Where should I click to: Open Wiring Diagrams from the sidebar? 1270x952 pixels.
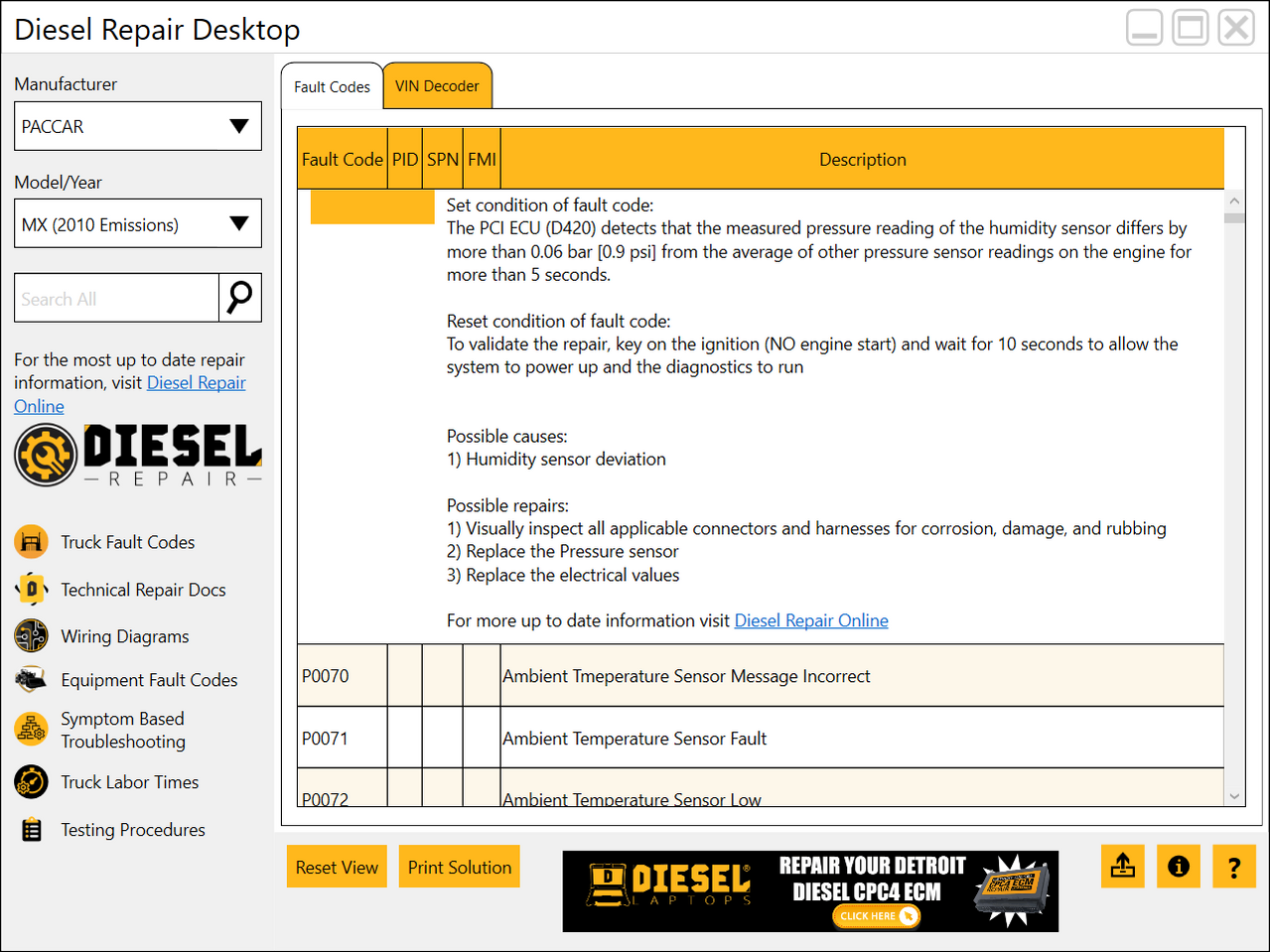[x=30, y=635]
